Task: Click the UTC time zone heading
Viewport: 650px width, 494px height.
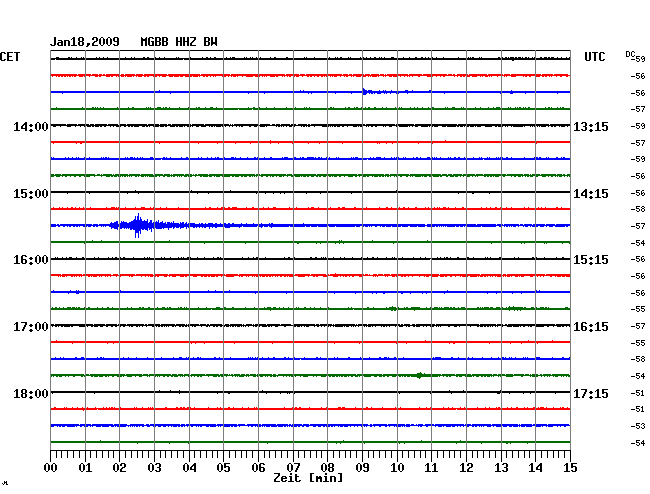Action: (594, 57)
